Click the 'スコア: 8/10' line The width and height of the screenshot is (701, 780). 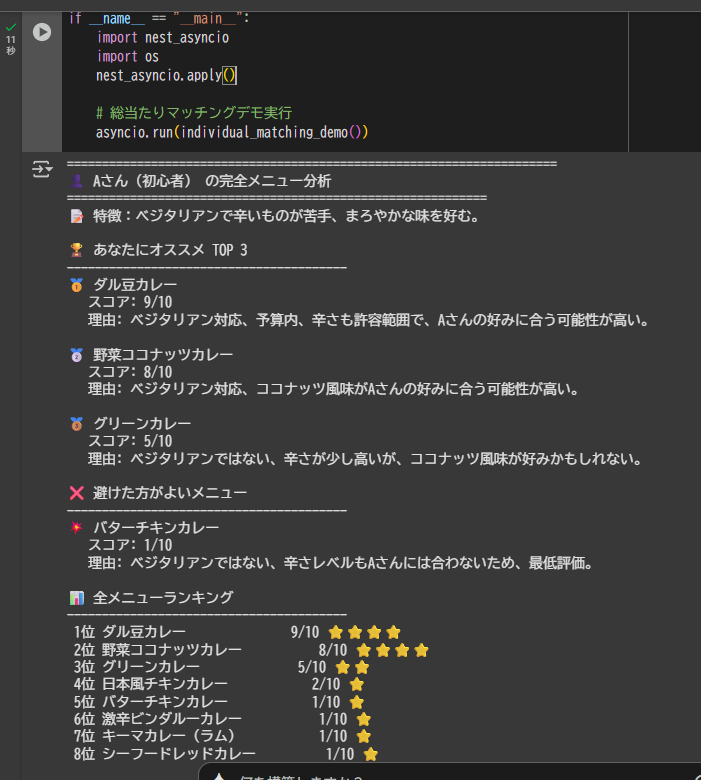(130, 372)
